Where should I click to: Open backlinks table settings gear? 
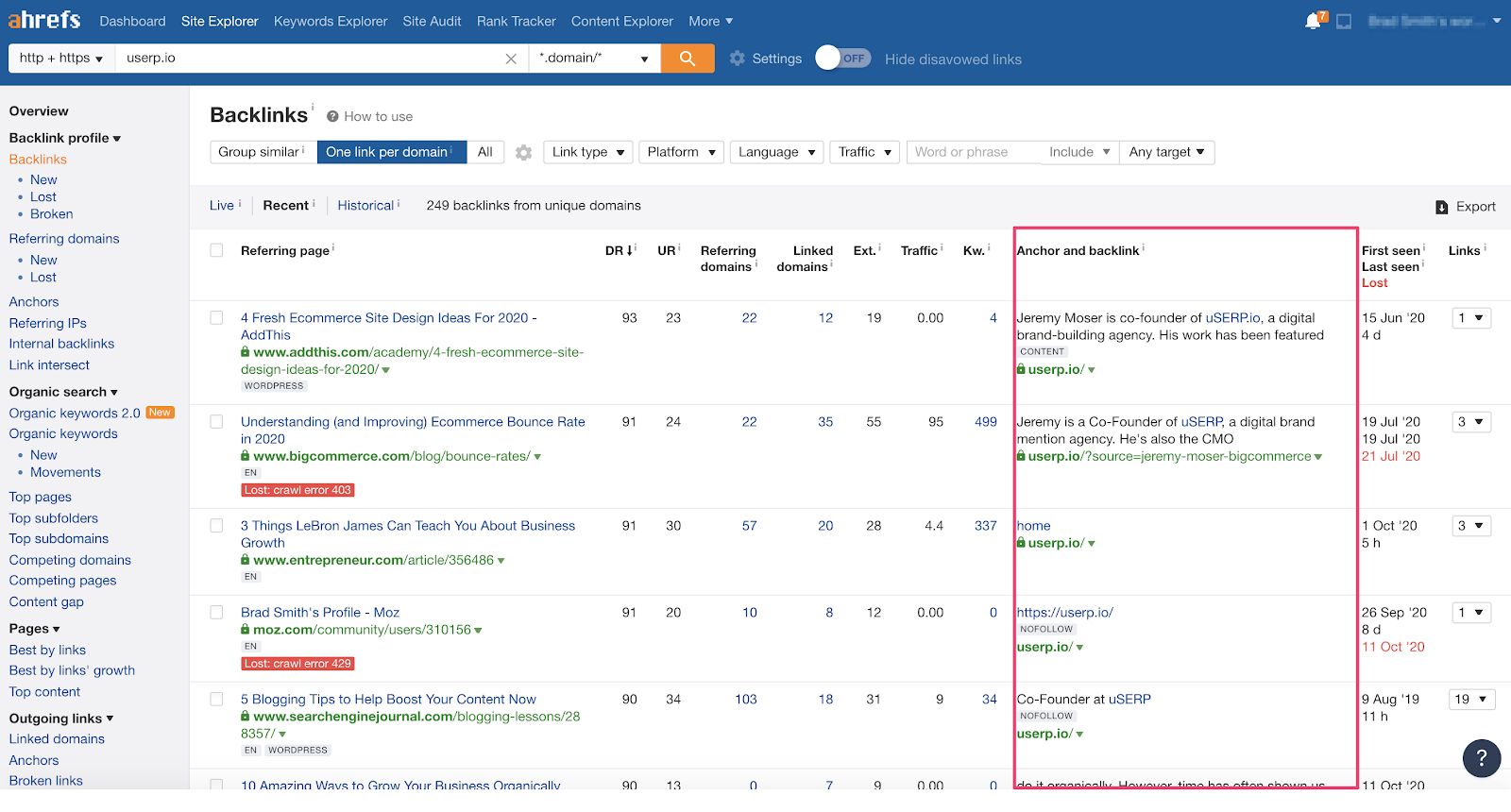524,152
